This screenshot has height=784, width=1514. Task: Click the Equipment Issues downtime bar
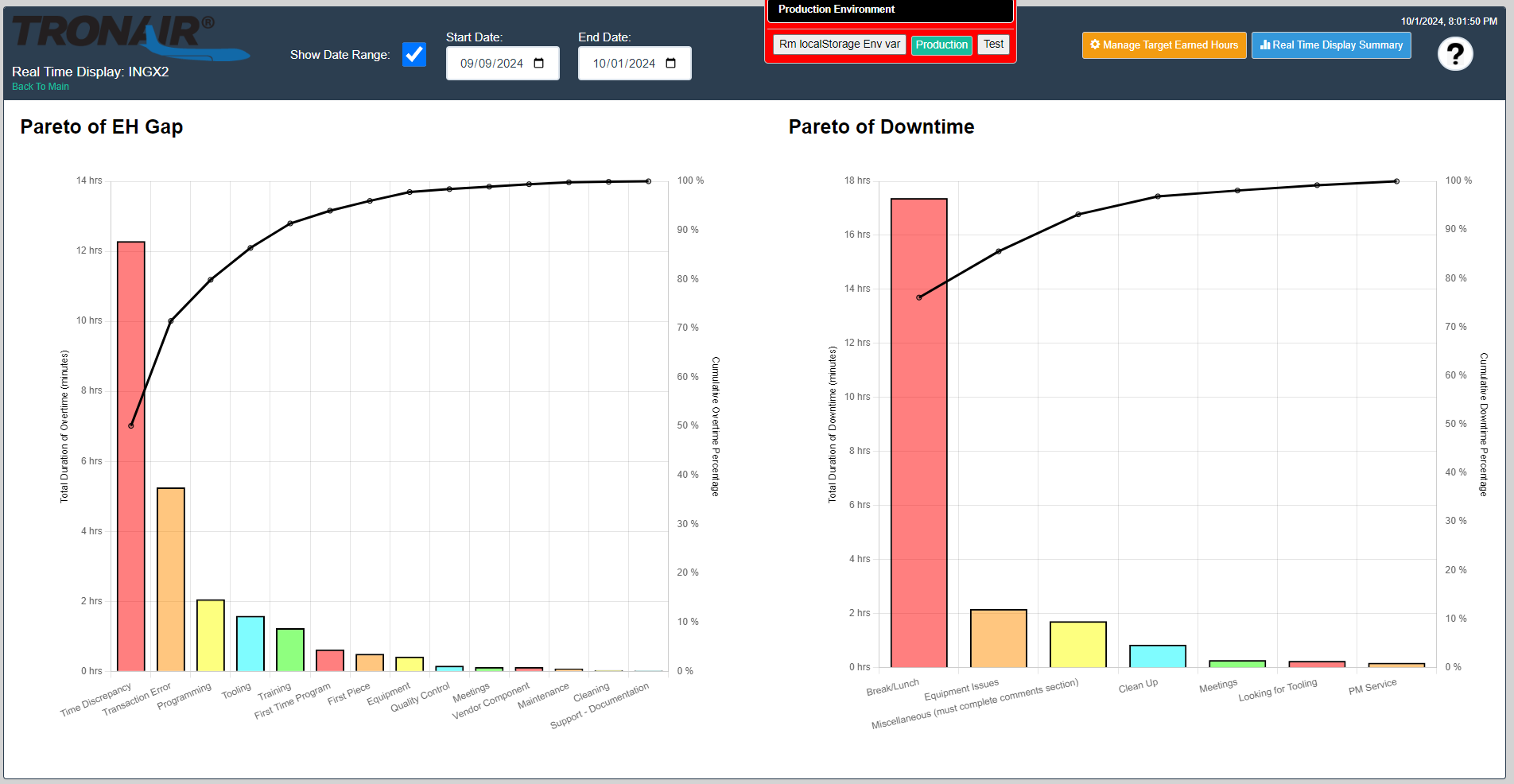pos(999,638)
